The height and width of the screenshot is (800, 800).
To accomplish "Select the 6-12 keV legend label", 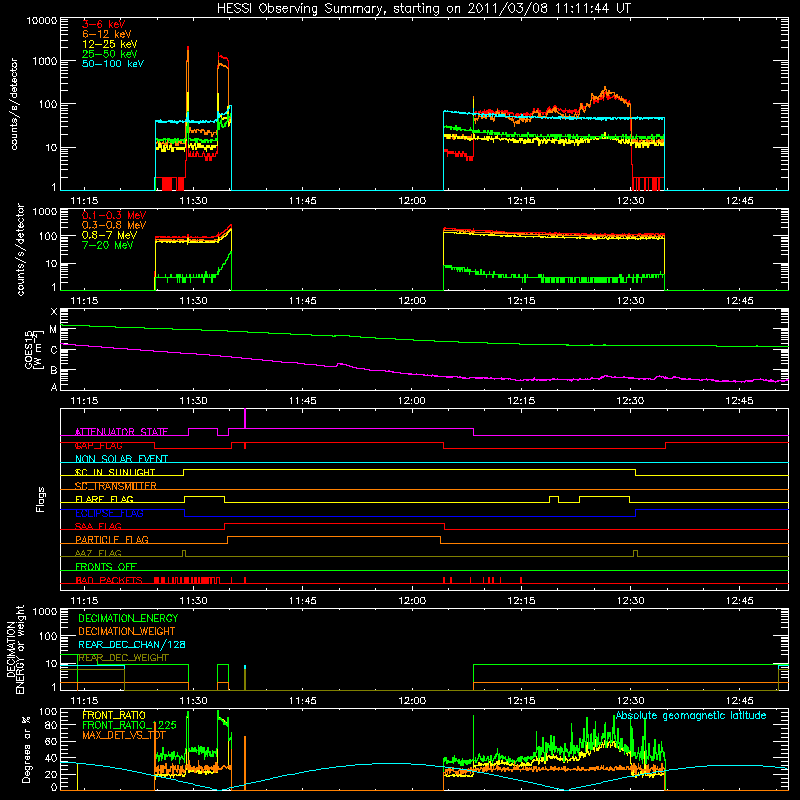I will coord(106,34).
